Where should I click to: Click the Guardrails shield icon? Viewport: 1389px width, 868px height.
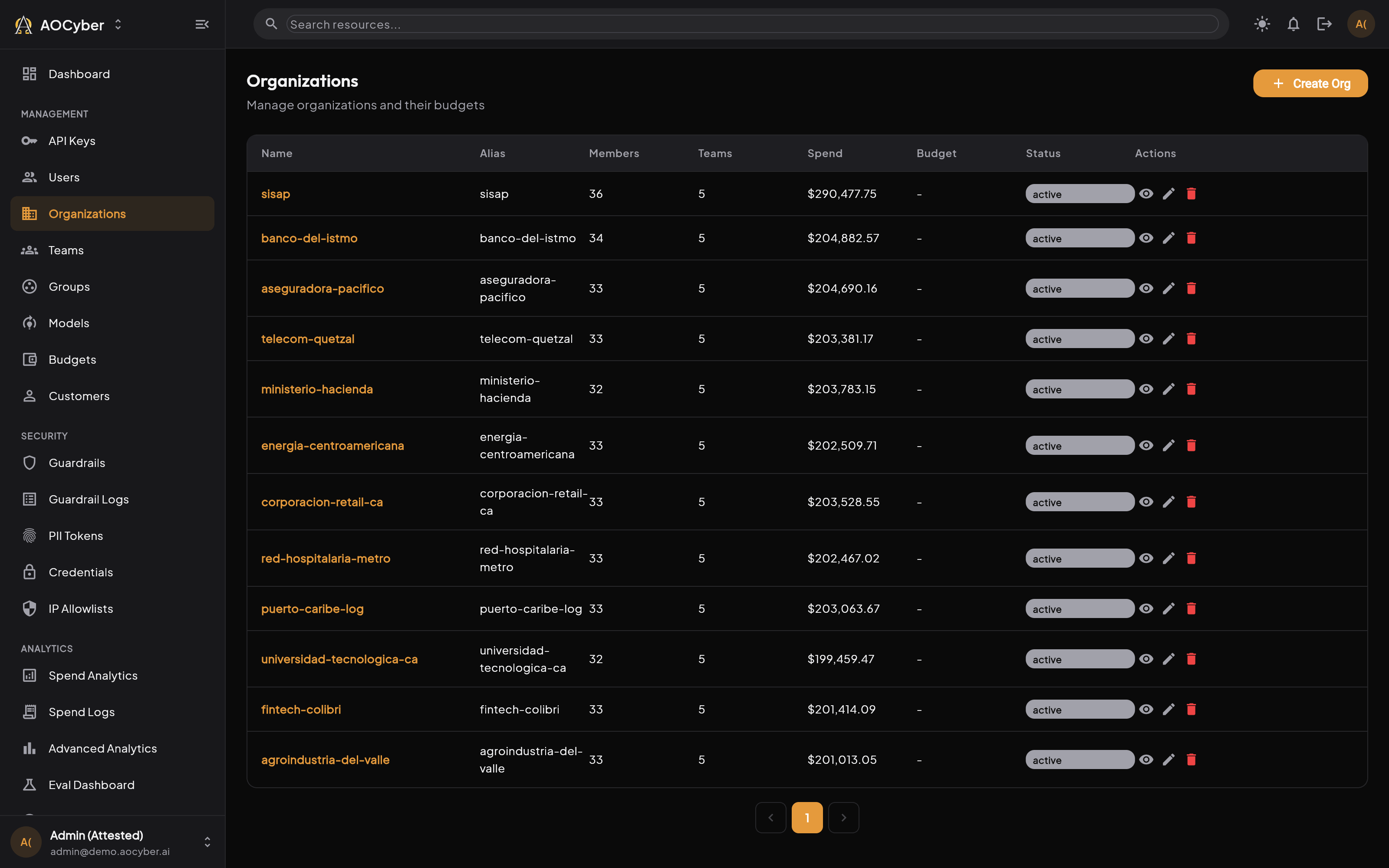pyautogui.click(x=29, y=463)
